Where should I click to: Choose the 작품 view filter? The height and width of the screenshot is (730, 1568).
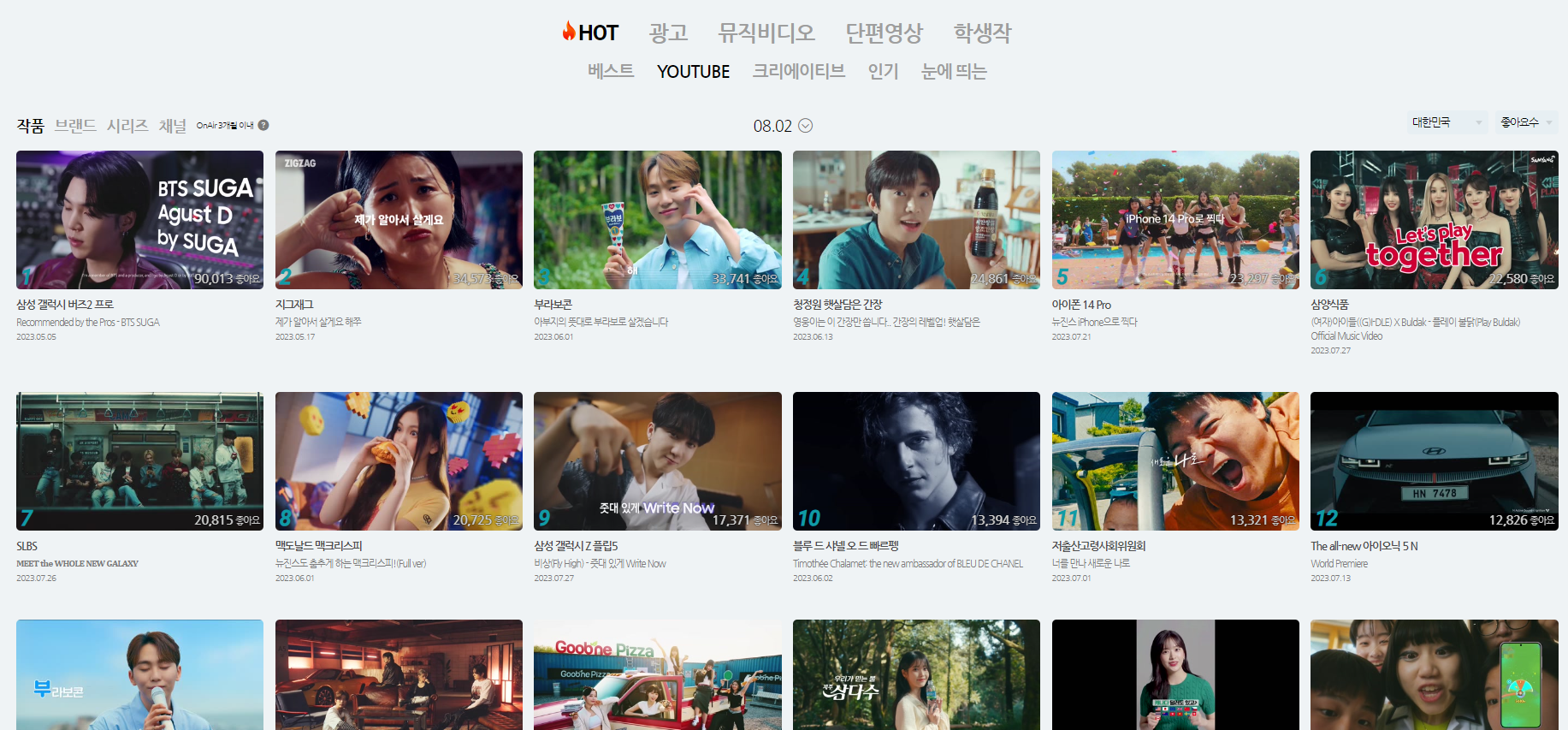[30, 126]
